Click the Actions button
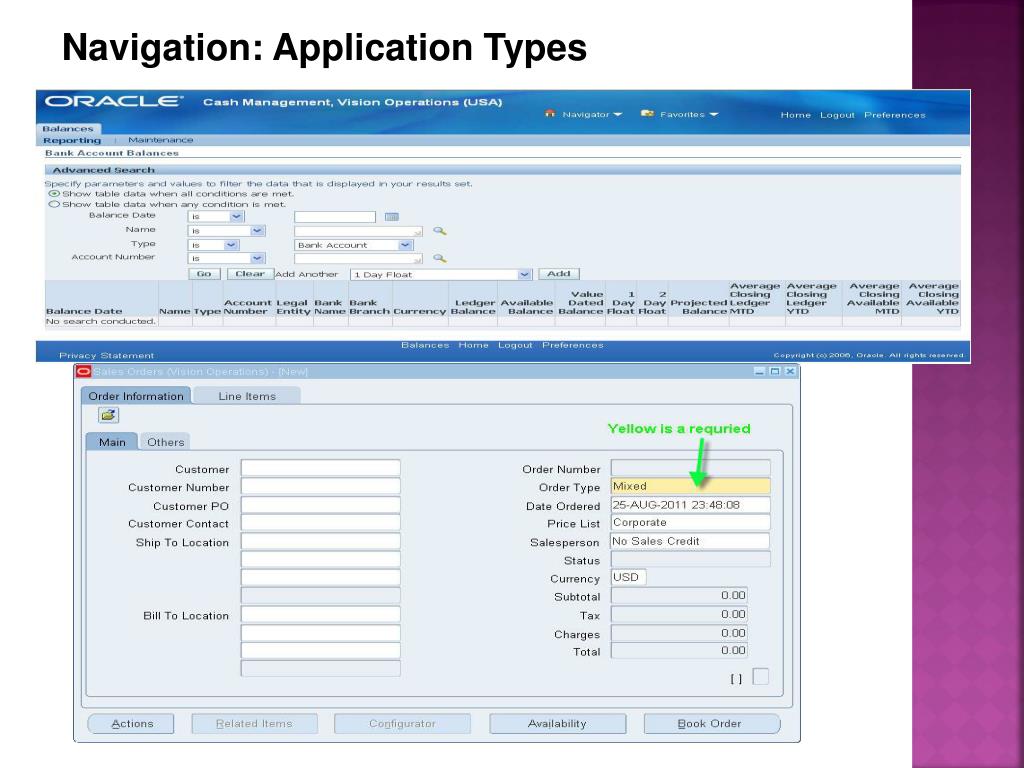 pyautogui.click(x=131, y=724)
